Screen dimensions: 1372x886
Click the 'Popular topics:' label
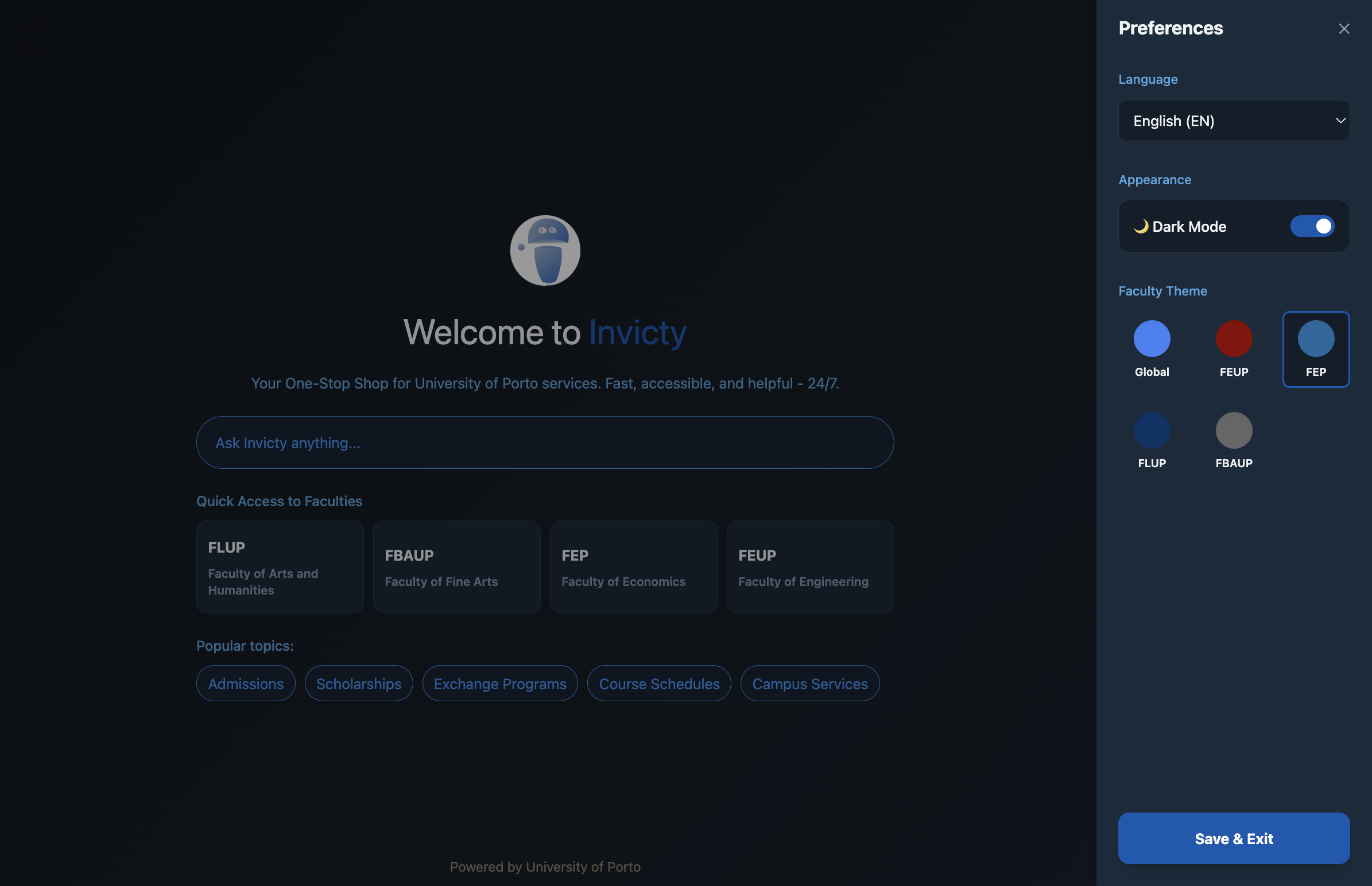point(245,646)
